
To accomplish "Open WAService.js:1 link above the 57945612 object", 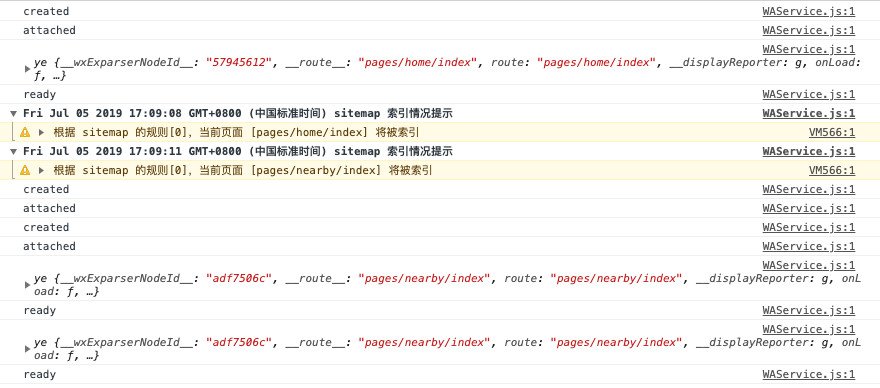I will (809, 49).
